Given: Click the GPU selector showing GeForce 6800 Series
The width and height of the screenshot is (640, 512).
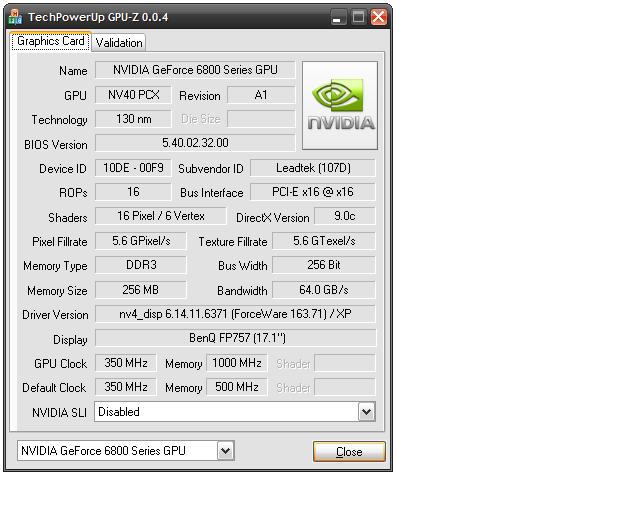Looking at the screenshot, I should coord(125,451).
